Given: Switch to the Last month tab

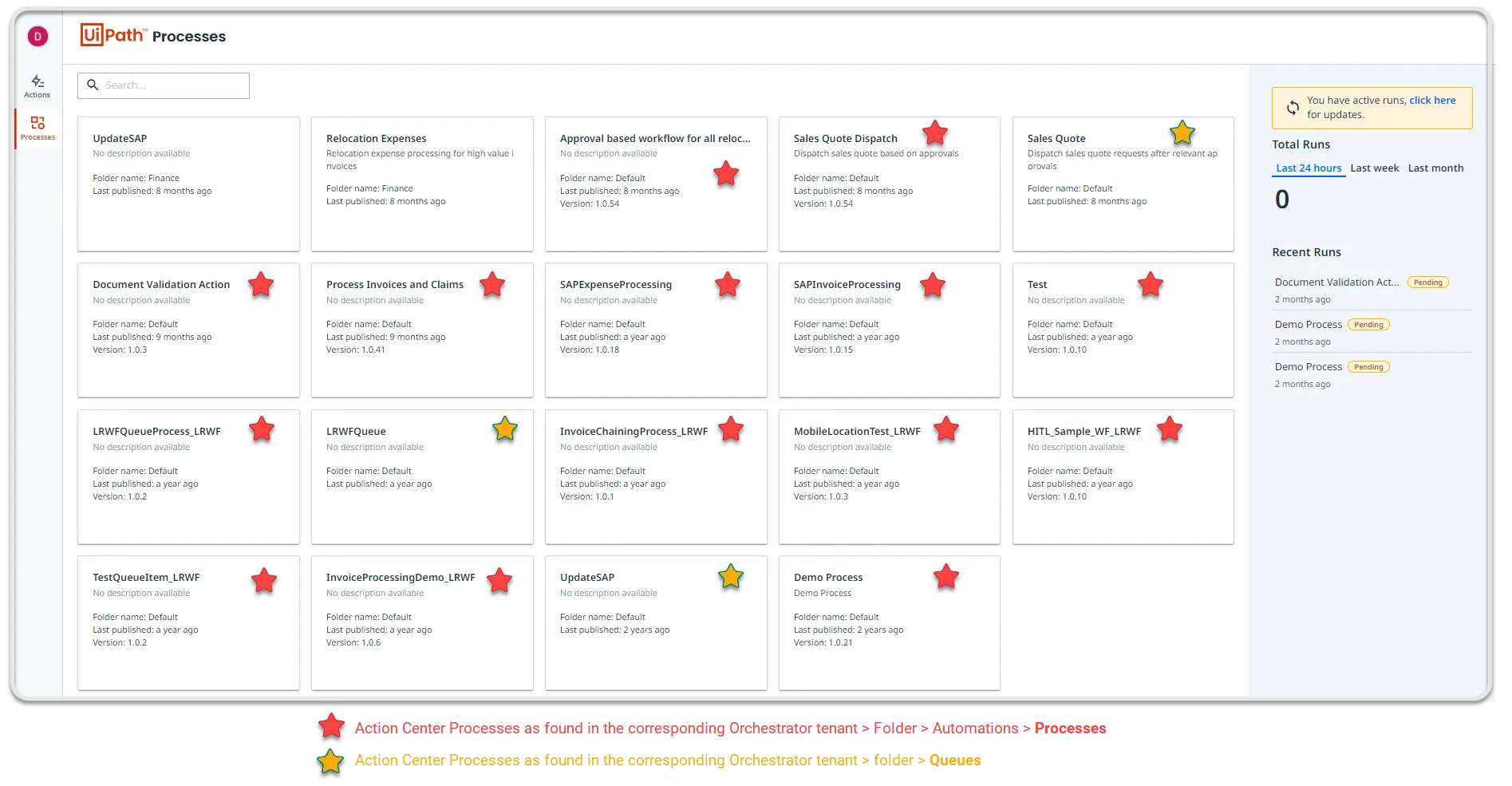Looking at the screenshot, I should tap(1435, 168).
